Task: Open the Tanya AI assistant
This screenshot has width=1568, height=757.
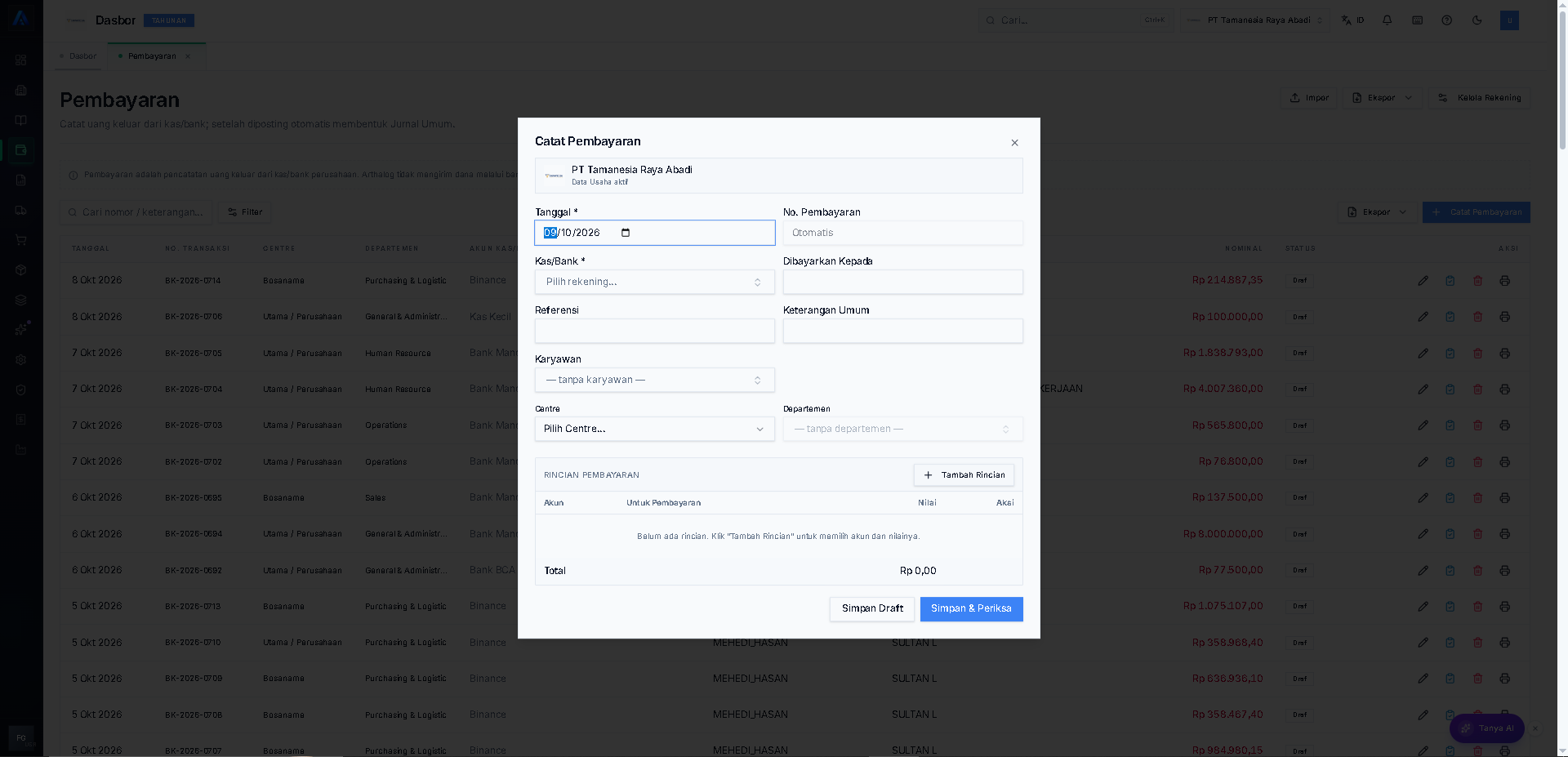Action: click(x=1487, y=728)
